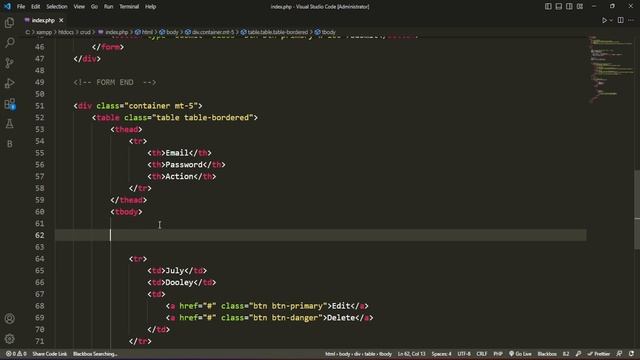Open the View menu
This screenshot has width=640, height=360.
(79, 7)
